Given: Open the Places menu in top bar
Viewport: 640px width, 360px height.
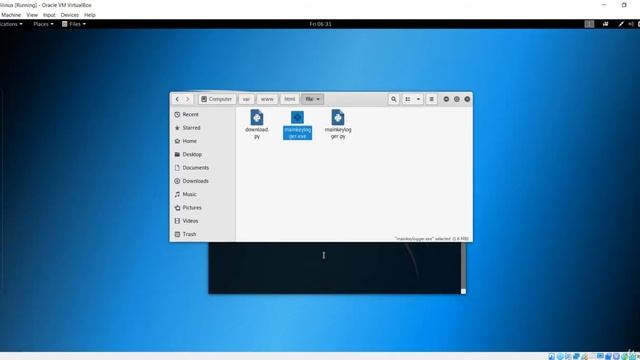Looking at the screenshot, I should pyautogui.click(x=43, y=24).
